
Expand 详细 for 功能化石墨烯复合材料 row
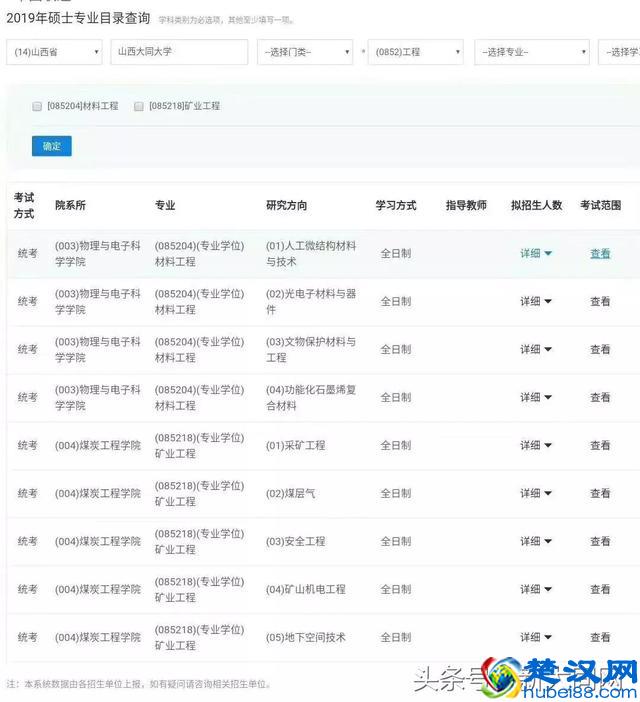click(536, 397)
